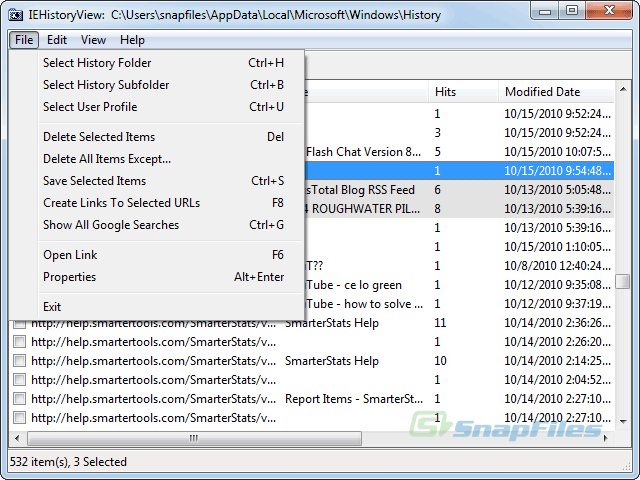
Task: Tick the checkbox for the last SmarterStats row
Action: pyautogui.click(x=19, y=418)
